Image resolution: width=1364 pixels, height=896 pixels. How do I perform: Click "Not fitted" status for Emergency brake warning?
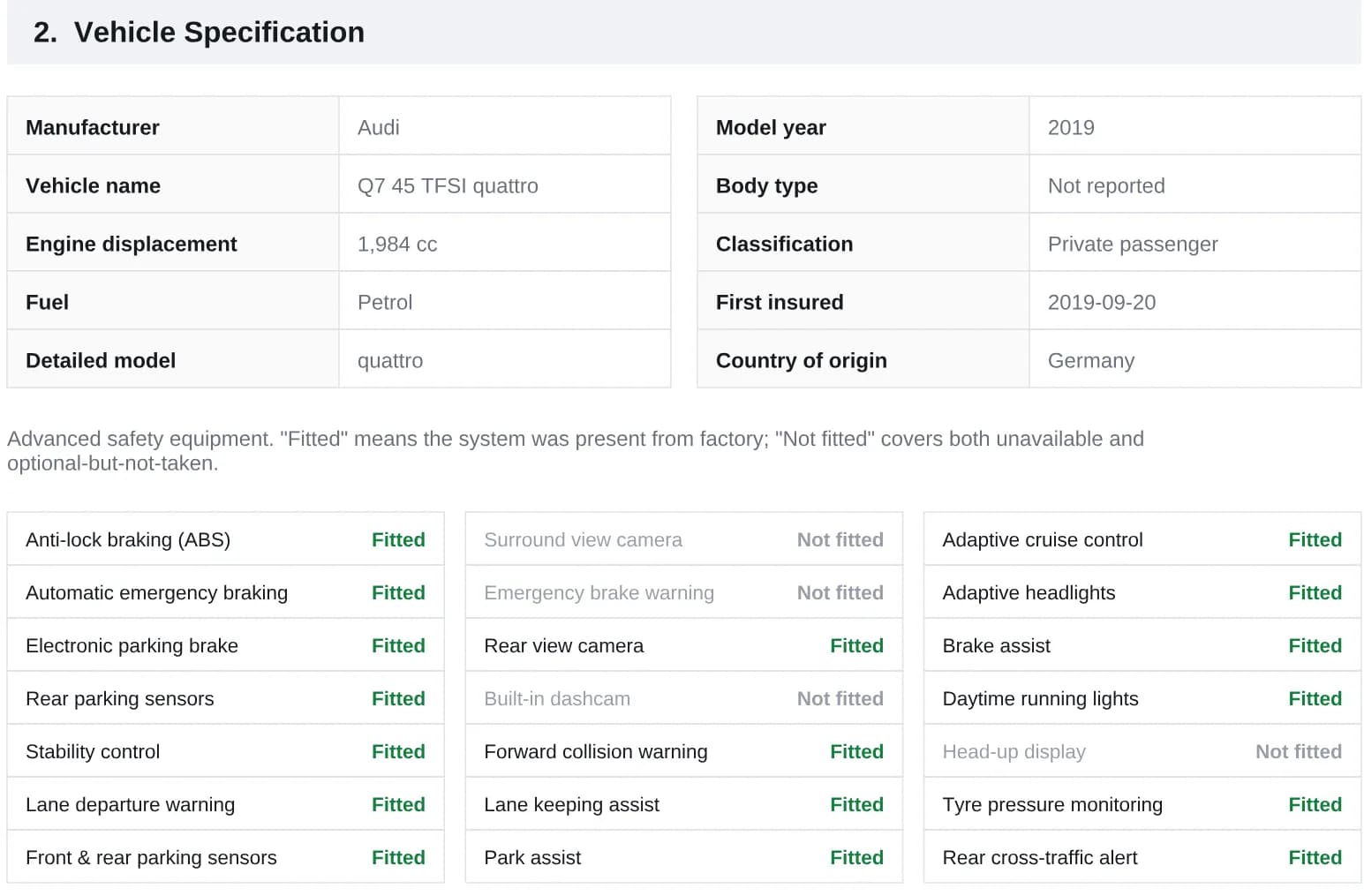point(840,592)
